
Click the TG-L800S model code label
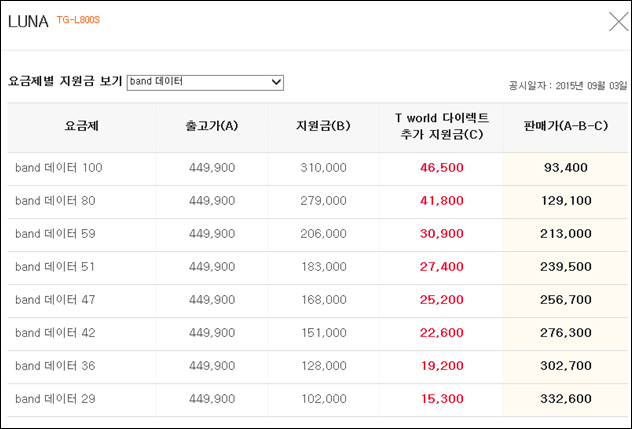[x=78, y=20]
